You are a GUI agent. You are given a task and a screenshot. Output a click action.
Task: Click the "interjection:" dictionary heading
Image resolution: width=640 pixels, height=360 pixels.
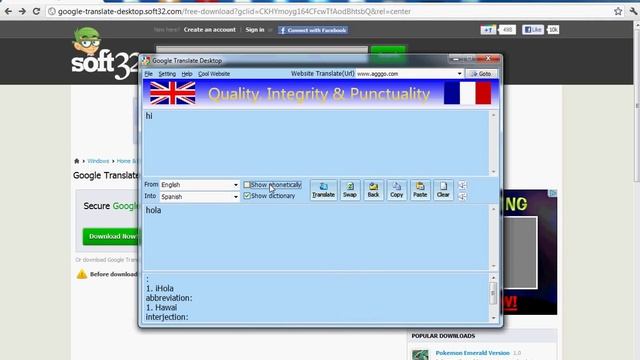point(167,317)
